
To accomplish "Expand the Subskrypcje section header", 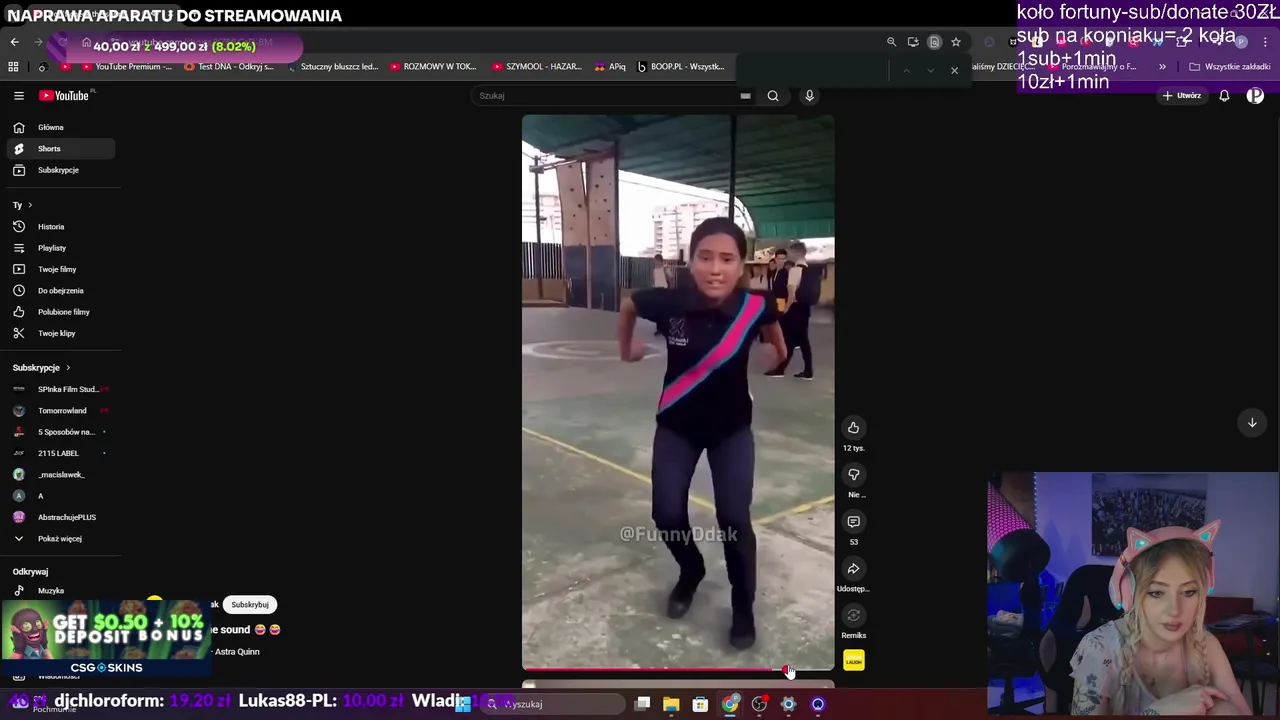I will pyautogui.click(x=41, y=368).
